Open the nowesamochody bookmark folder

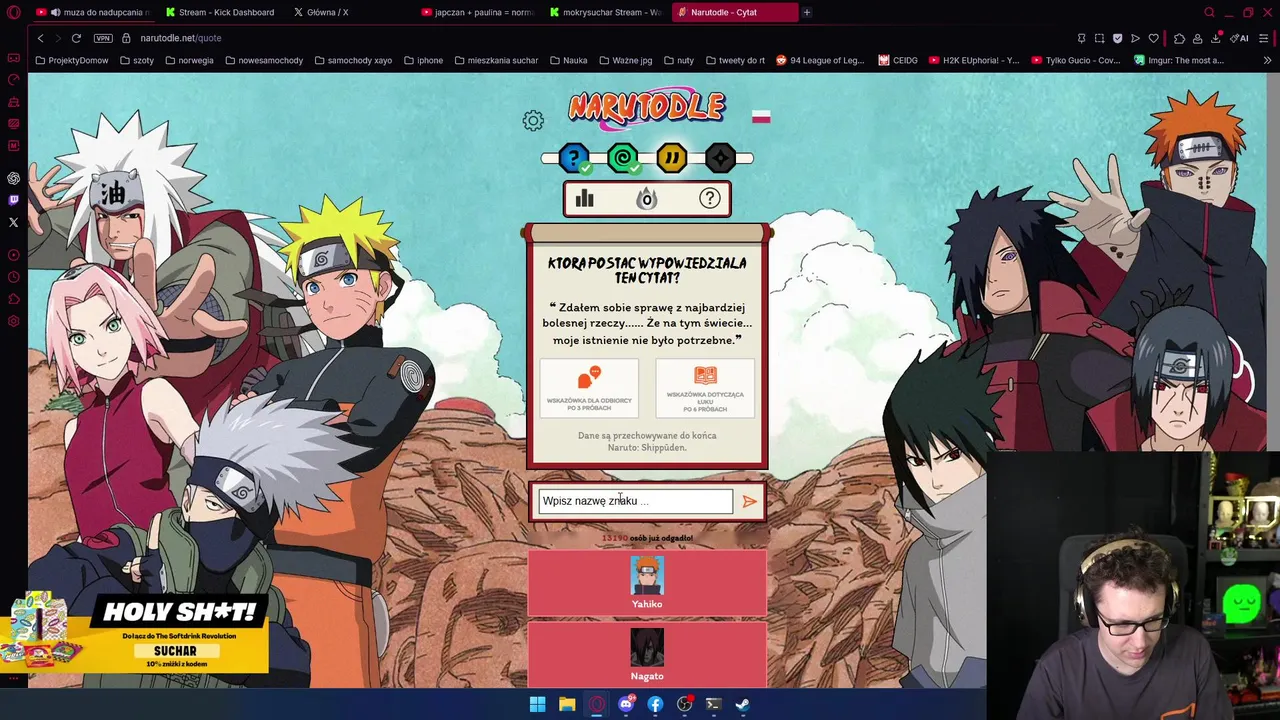tap(264, 60)
